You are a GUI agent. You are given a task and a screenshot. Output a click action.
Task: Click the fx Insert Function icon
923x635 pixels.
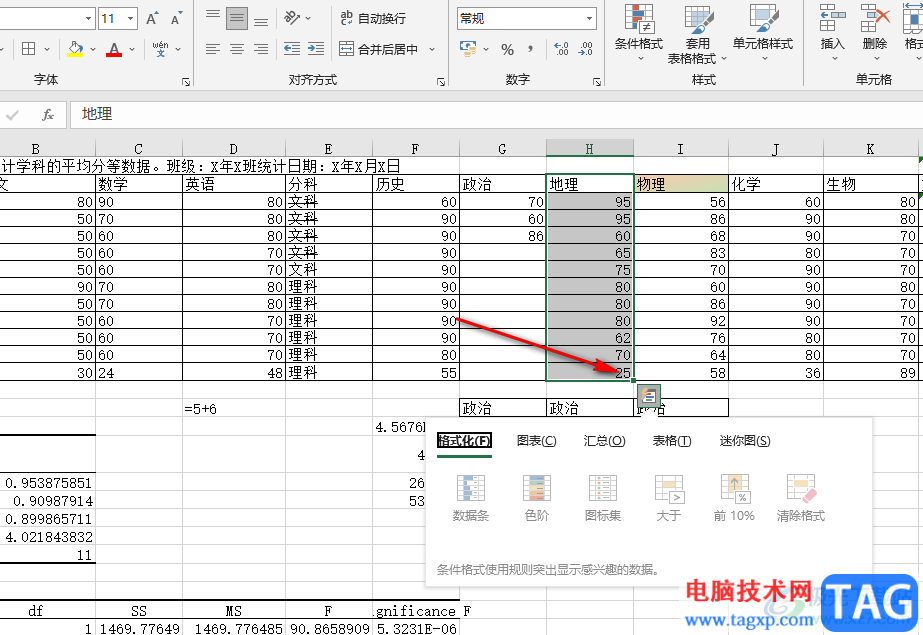point(48,115)
